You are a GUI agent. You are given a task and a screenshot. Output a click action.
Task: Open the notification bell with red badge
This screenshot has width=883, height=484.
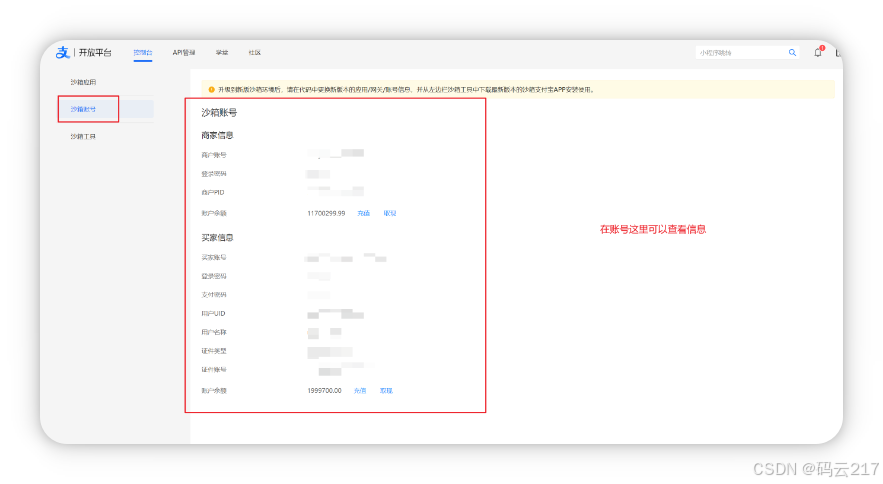[818, 52]
